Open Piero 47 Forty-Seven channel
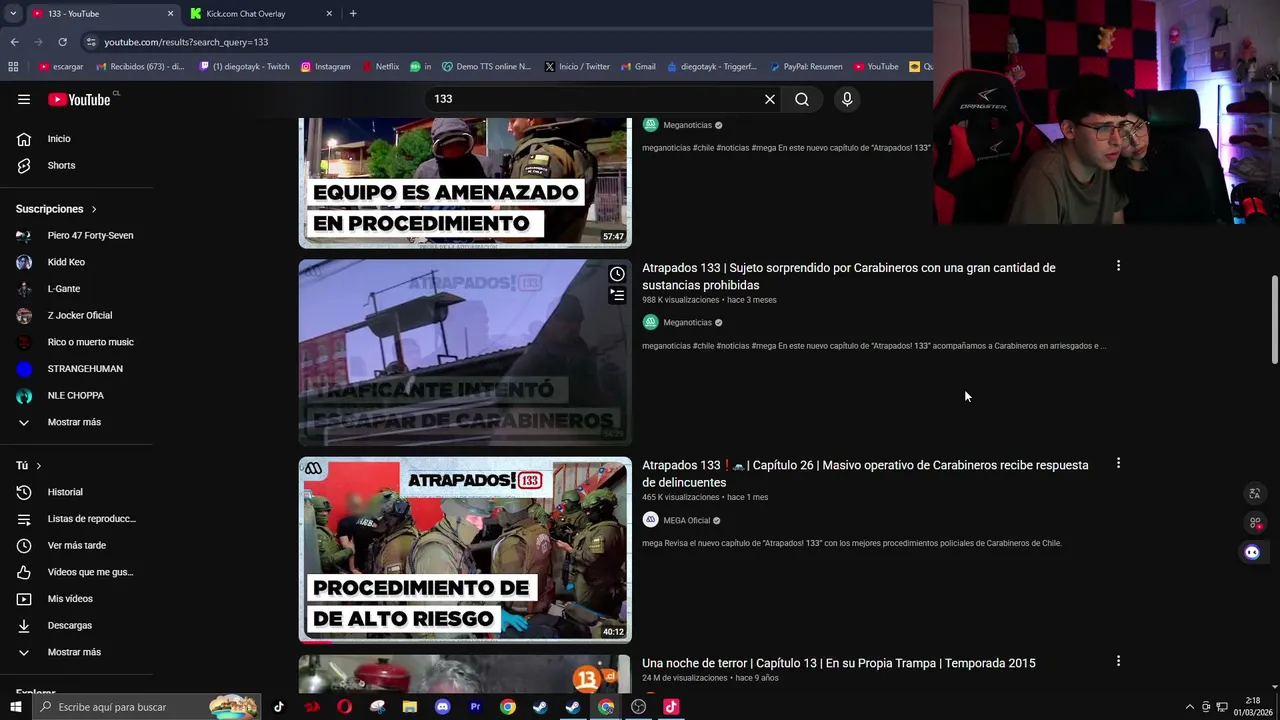Image resolution: width=1280 pixels, height=720 pixels. click(76, 235)
